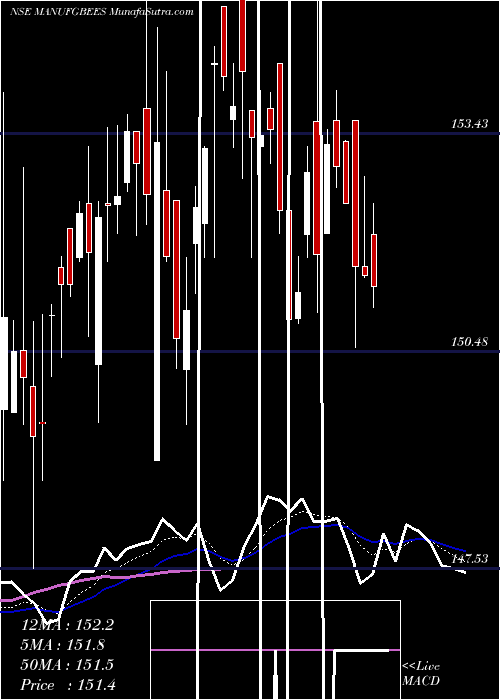The image size is (500, 700).
Task: Click the 12MA : 152.2 reading
Action: coord(67,625)
